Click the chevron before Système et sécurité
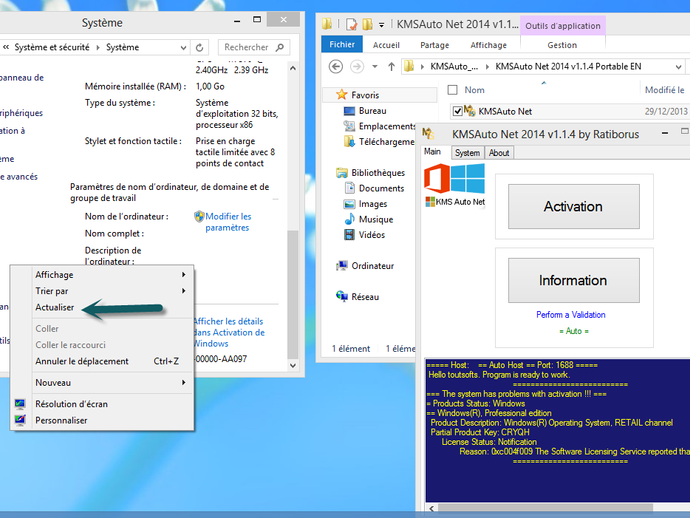 tap(6, 47)
